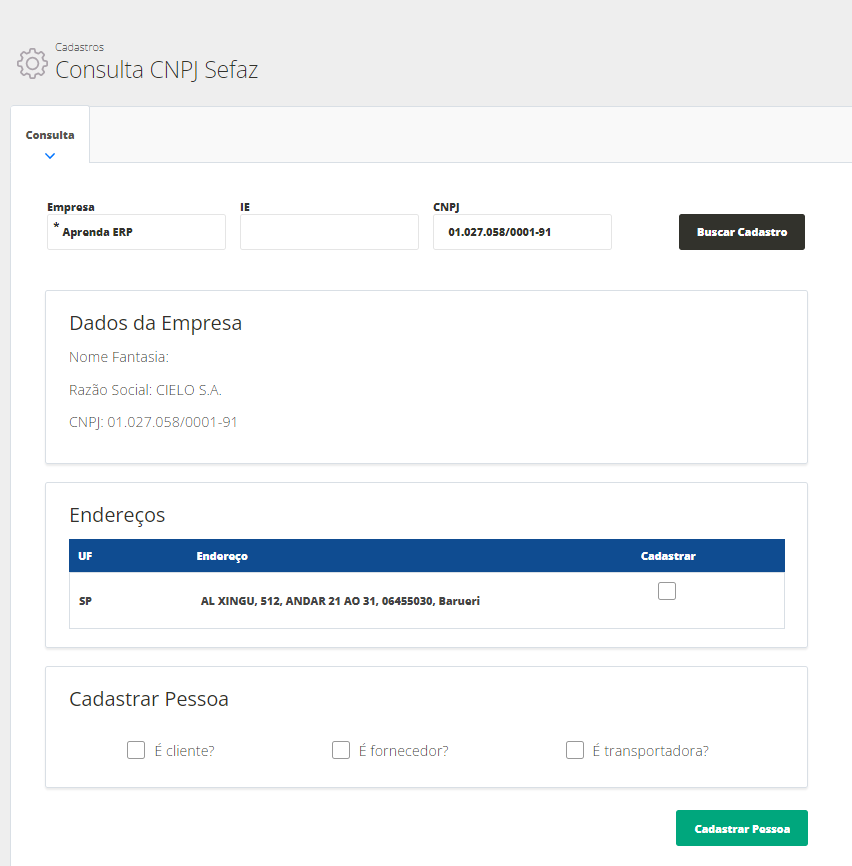
Task: Click the Consulta CNPJ Sefaz page title
Action: [x=156, y=70]
